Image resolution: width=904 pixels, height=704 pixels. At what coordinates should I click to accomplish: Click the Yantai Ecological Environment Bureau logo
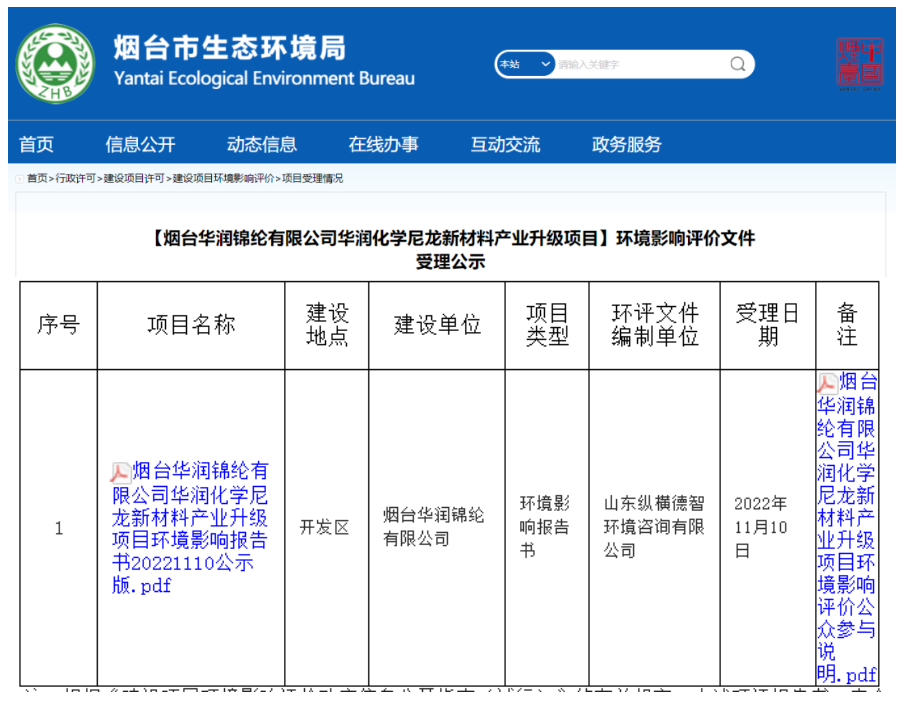55,63
